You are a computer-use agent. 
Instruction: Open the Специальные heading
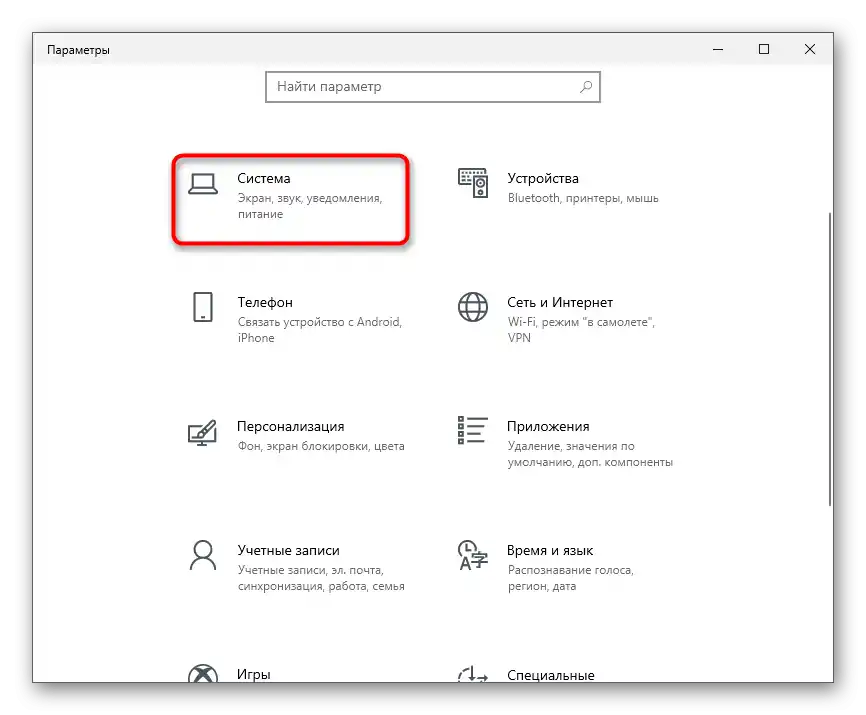[551, 675]
